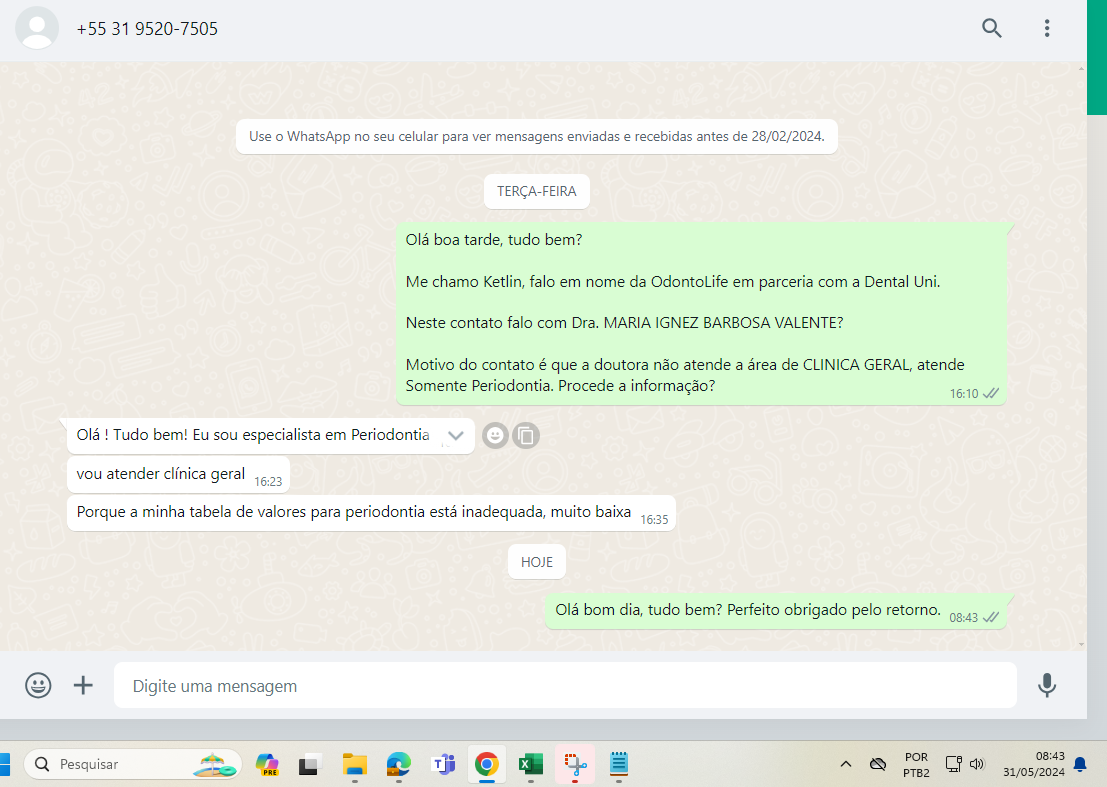
Task: Open Task View in the taskbar
Action: coord(309,764)
